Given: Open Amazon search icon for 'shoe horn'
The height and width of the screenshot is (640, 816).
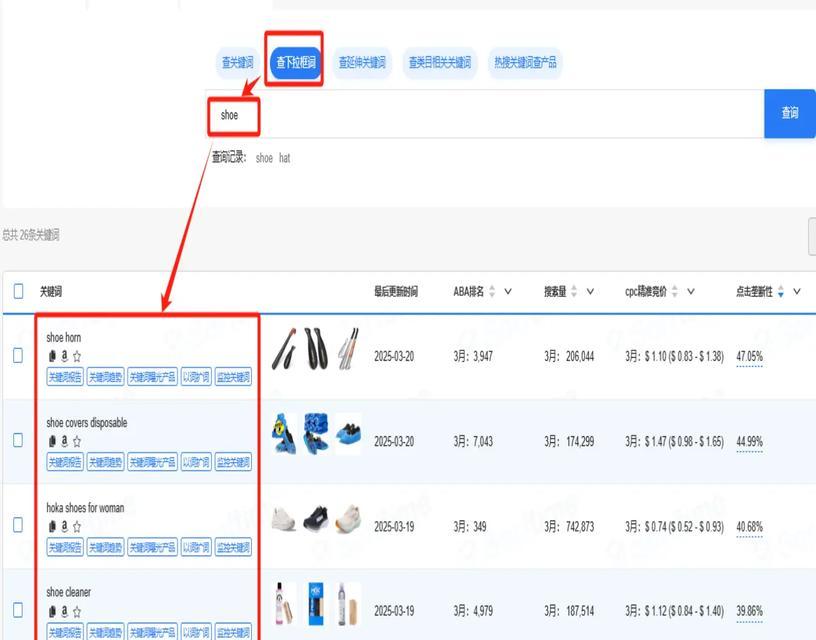Looking at the screenshot, I should tap(65, 356).
